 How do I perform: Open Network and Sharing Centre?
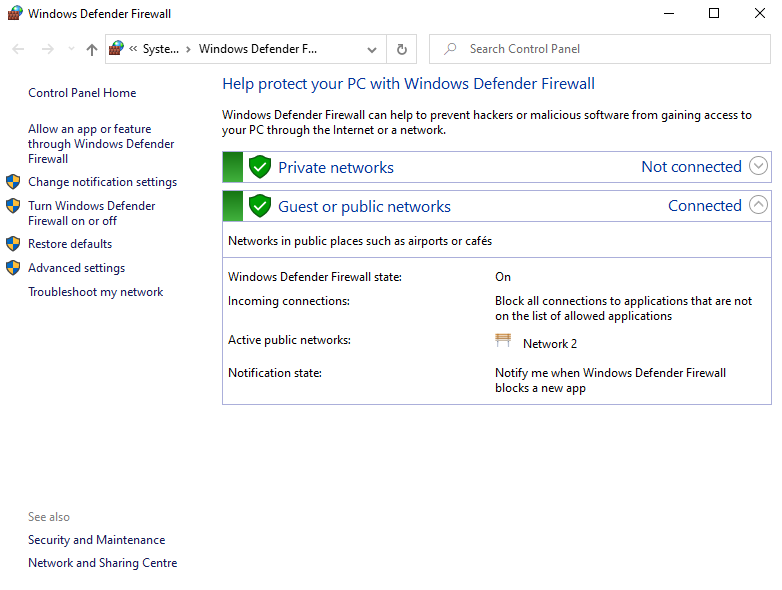[x=102, y=563]
